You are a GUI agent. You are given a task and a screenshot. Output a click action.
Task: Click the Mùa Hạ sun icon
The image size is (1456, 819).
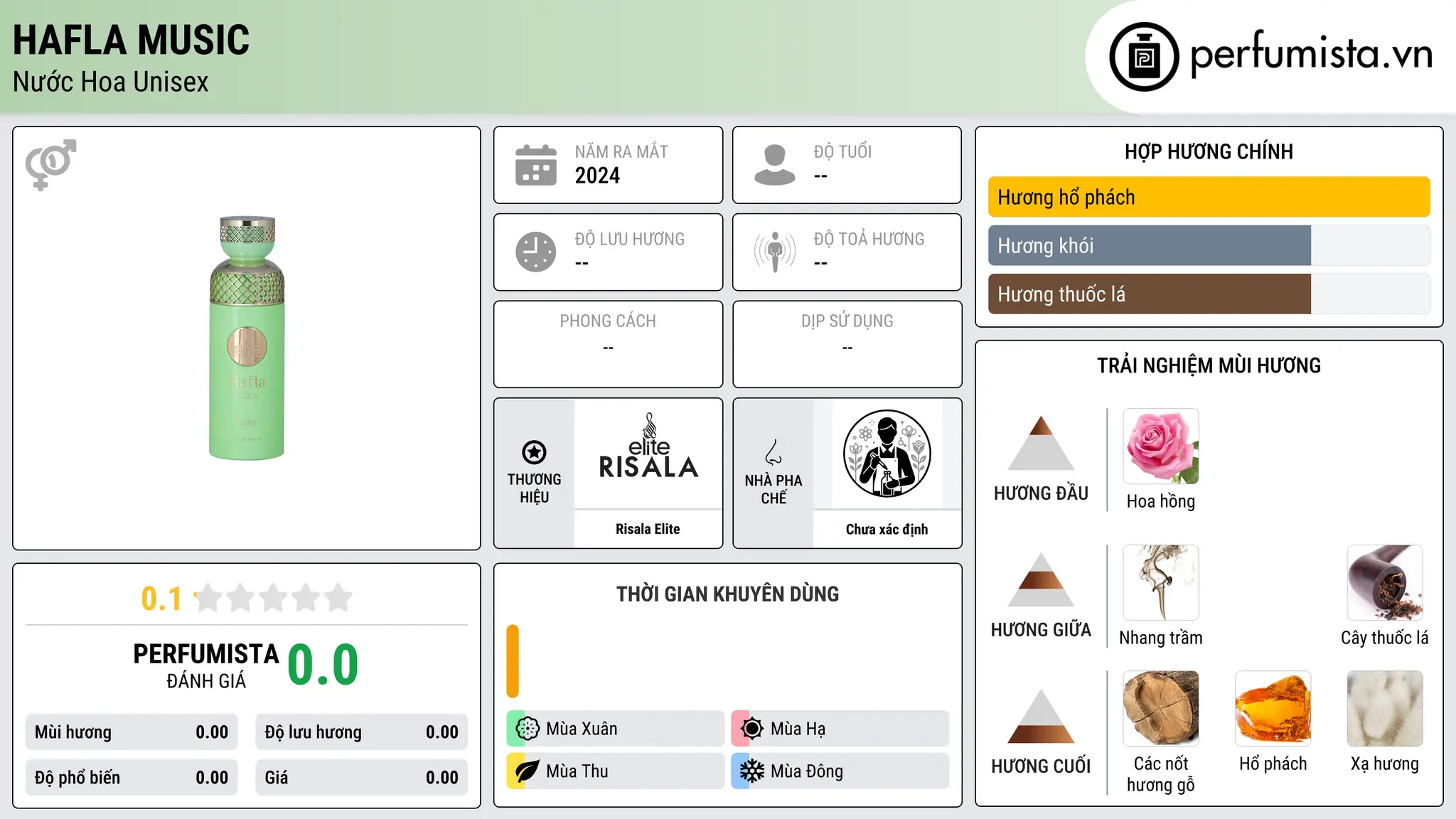pyautogui.click(x=752, y=729)
